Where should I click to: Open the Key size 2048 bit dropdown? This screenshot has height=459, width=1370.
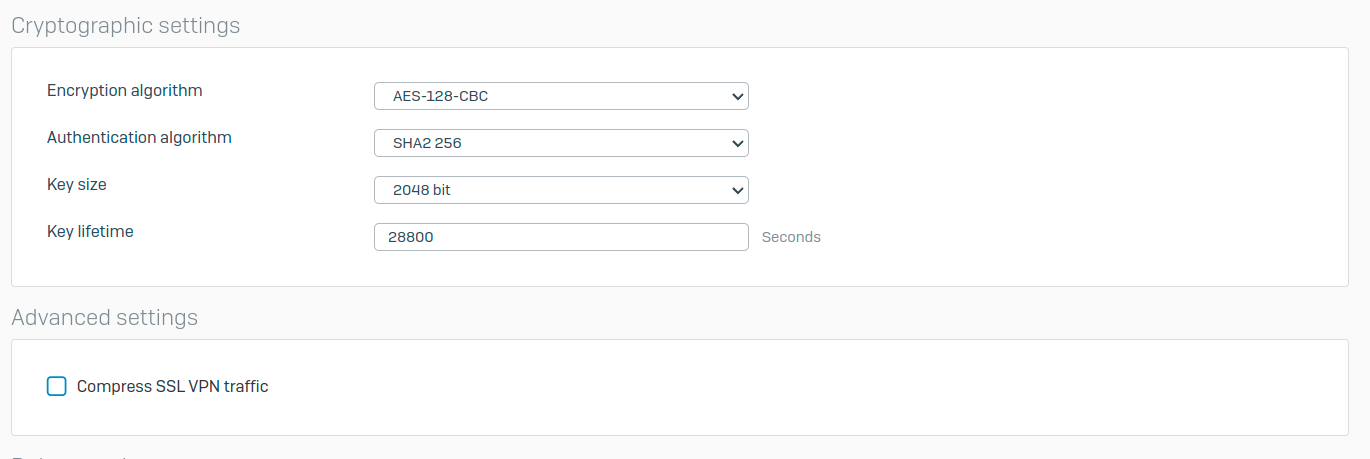pyautogui.click(x=560, y=189)
